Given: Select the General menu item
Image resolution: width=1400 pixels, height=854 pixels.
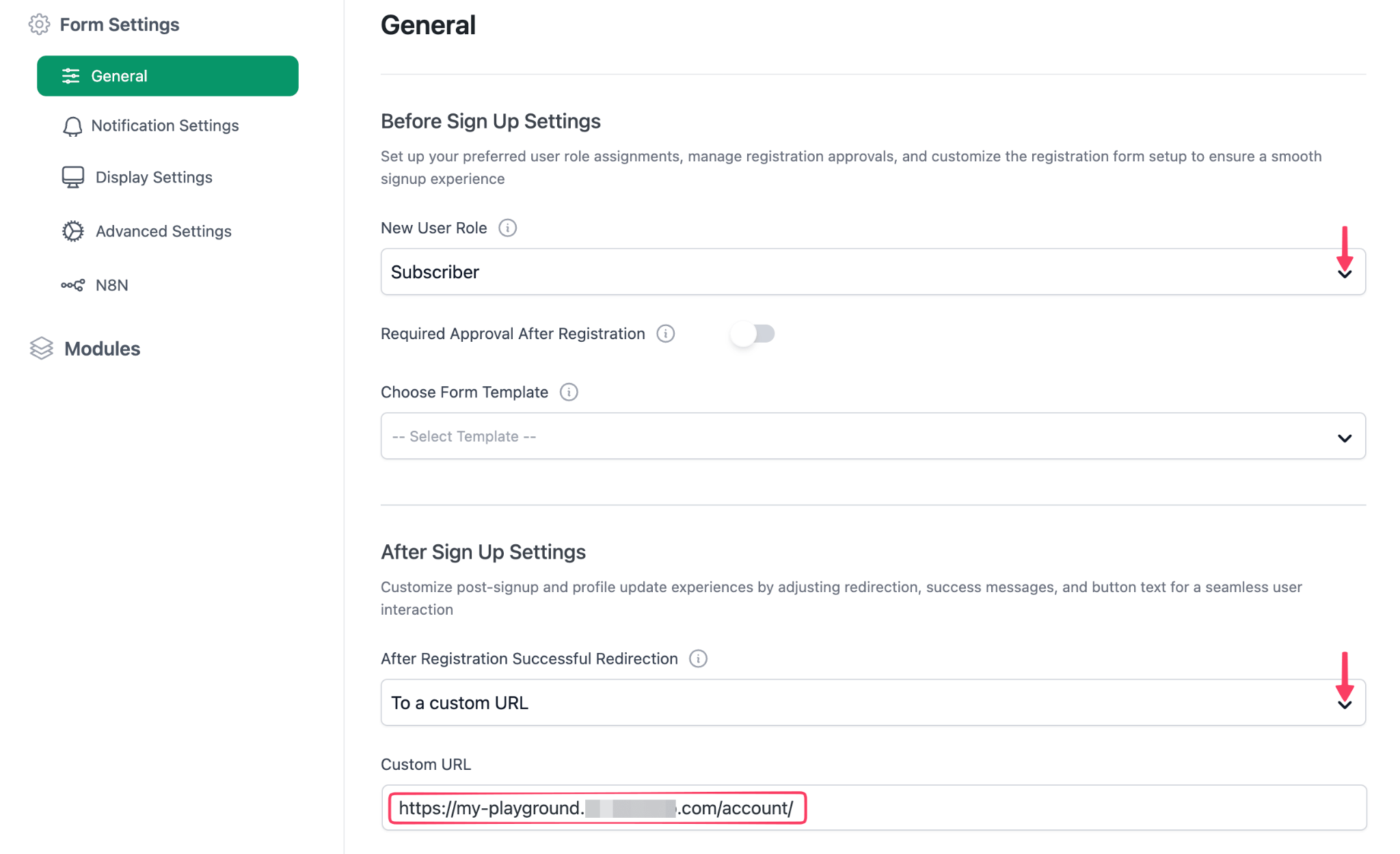Looking at the screenshot, I should 167,76.
